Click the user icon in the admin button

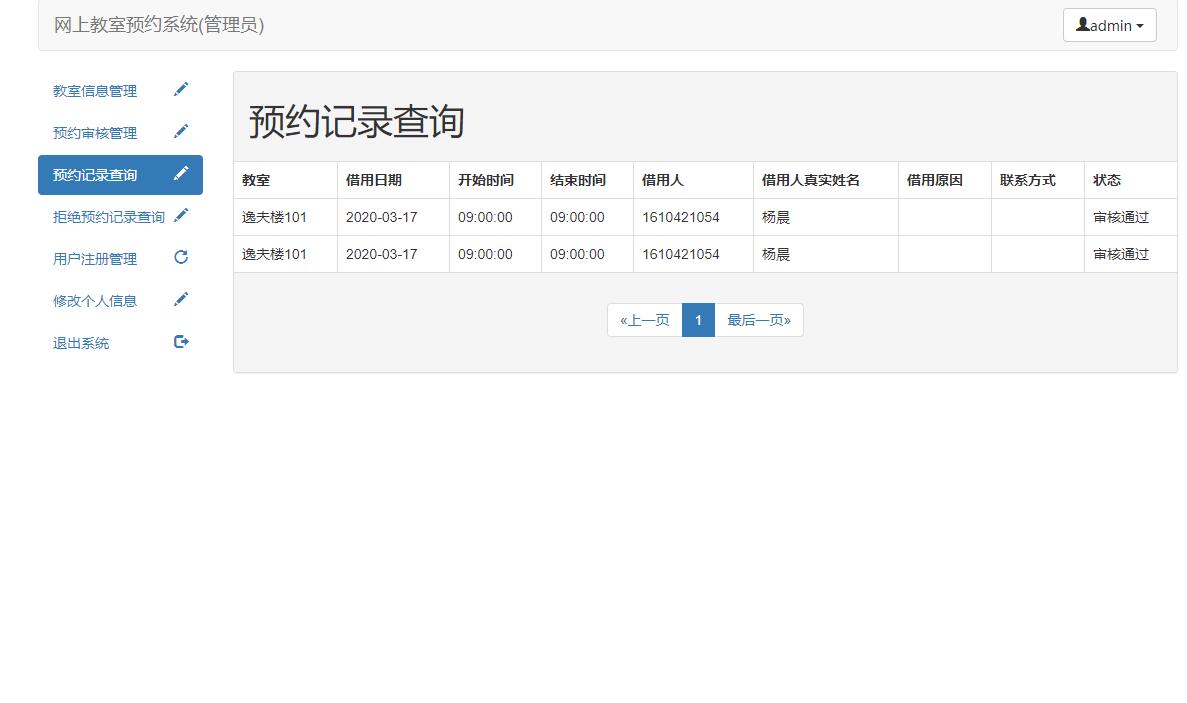click(1083, 25)
